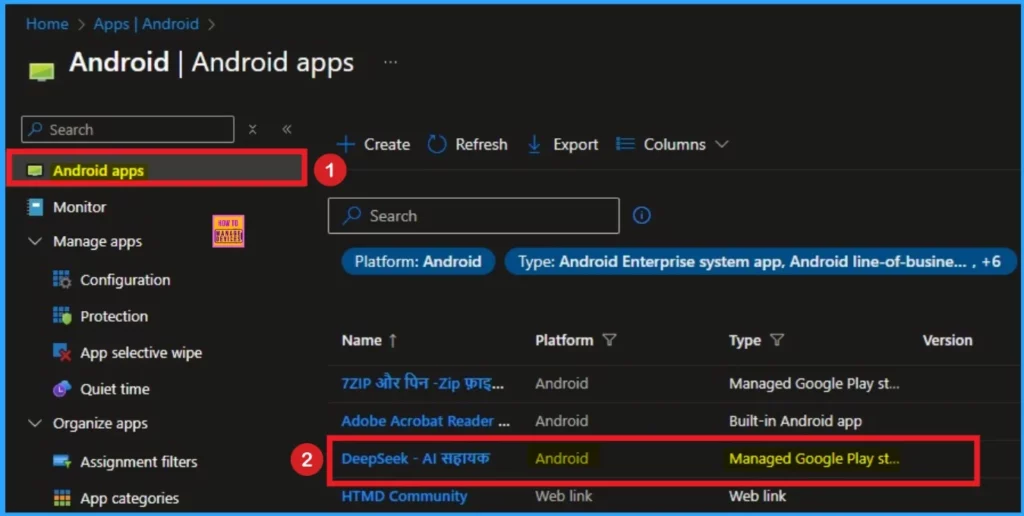The width and height of the screenshot is (1024, 516).
Task: Click the Platform column filter icon
Action: 609,340
